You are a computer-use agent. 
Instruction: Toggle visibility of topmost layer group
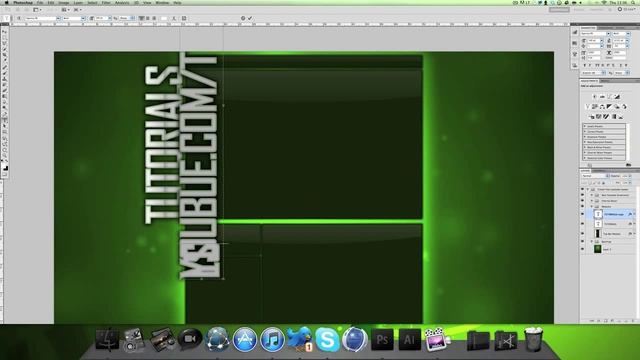(582, 189)
